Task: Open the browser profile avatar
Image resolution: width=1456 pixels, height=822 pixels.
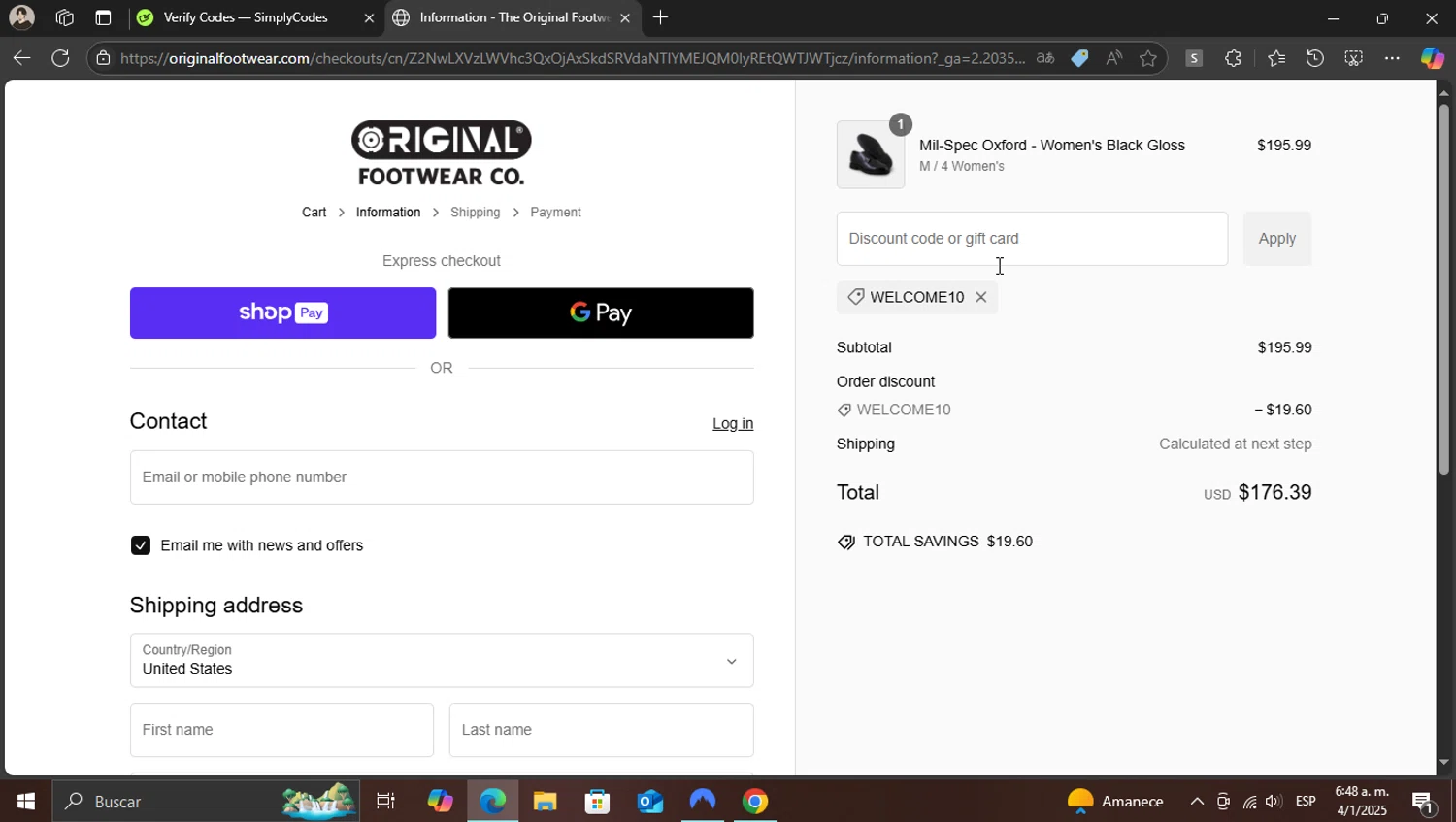Action: 21,17
